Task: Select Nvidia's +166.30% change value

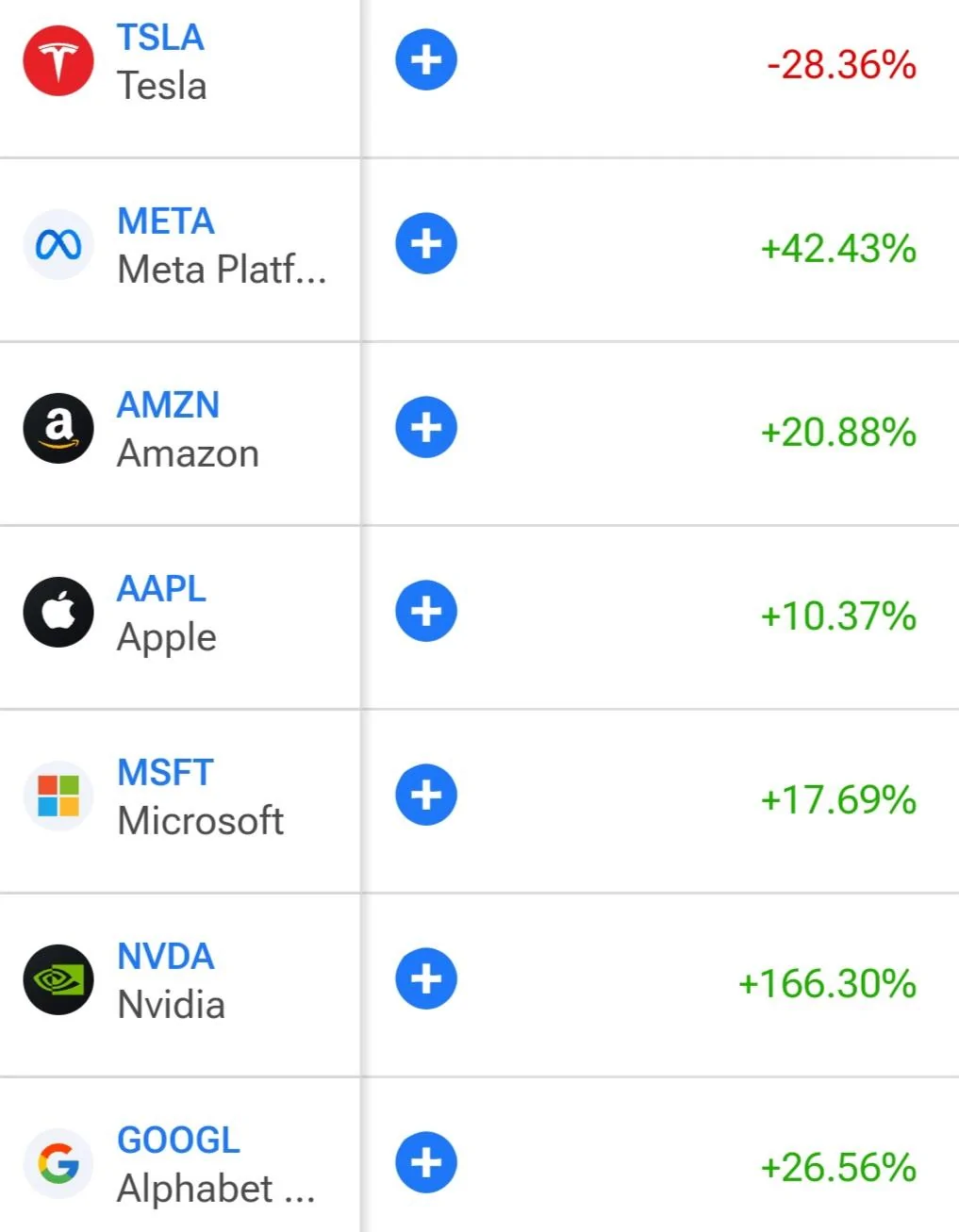Action: (827, 983)
